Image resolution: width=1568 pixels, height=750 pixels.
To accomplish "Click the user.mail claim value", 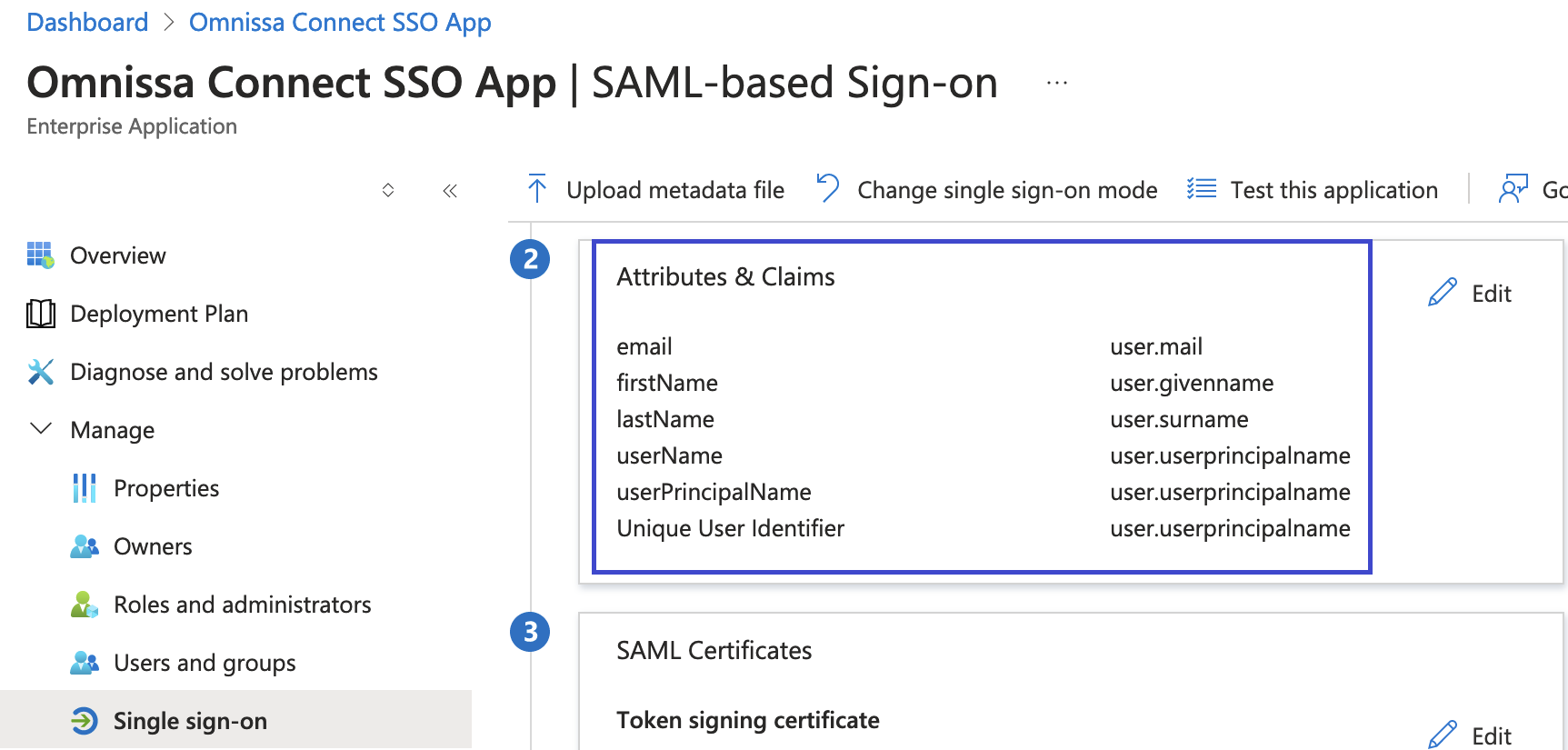I will [1156, 346].
